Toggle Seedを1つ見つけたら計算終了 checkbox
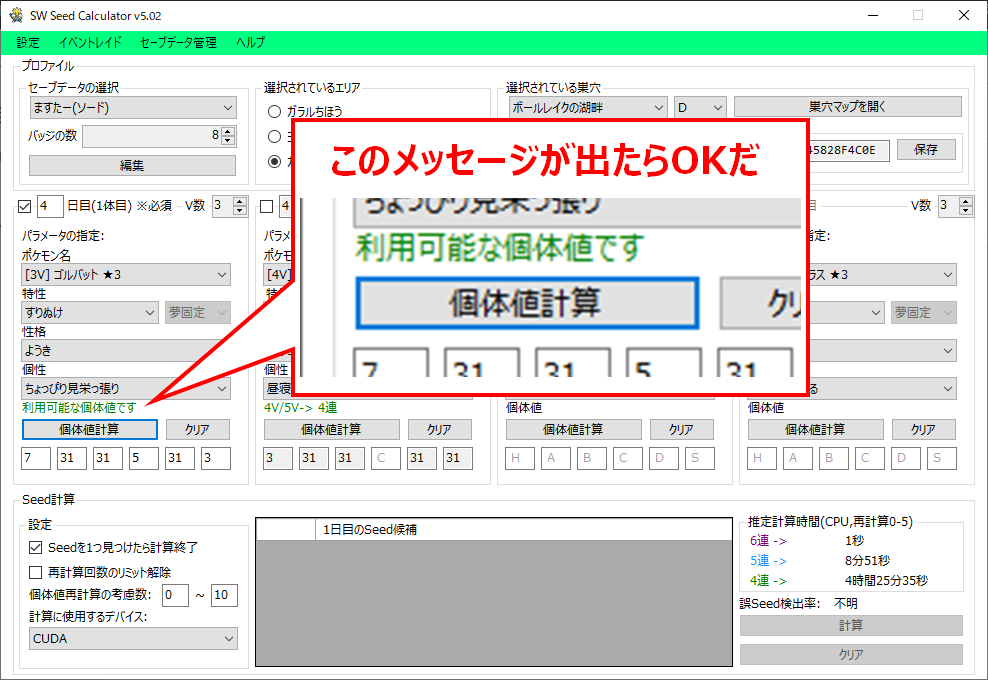Image resolution: width=988 pixels, height=680 pixels. click(x=36, y=548)
